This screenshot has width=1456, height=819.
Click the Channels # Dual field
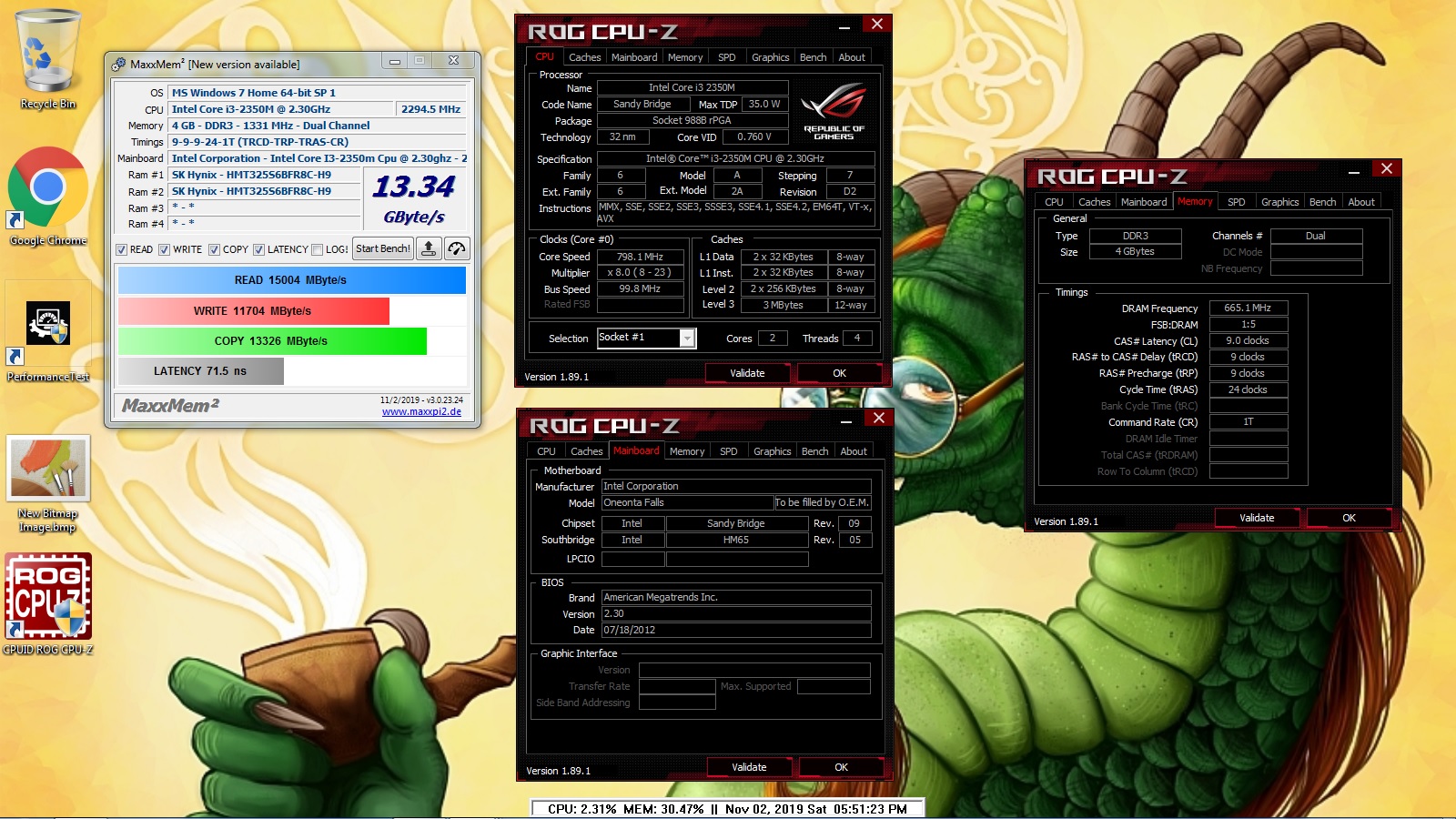1316,236
